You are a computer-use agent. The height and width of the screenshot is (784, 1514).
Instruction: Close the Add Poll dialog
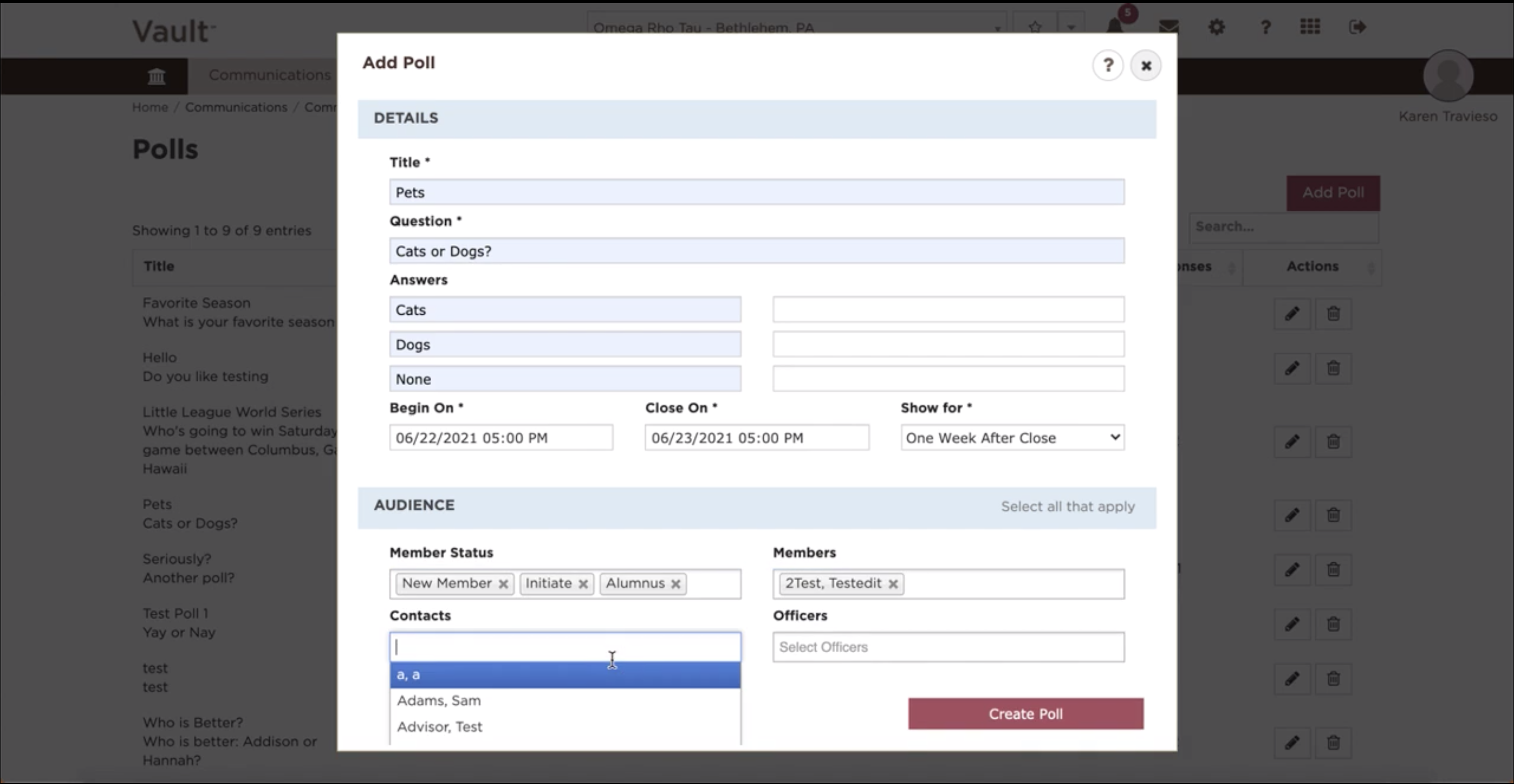click(1145, 65)
